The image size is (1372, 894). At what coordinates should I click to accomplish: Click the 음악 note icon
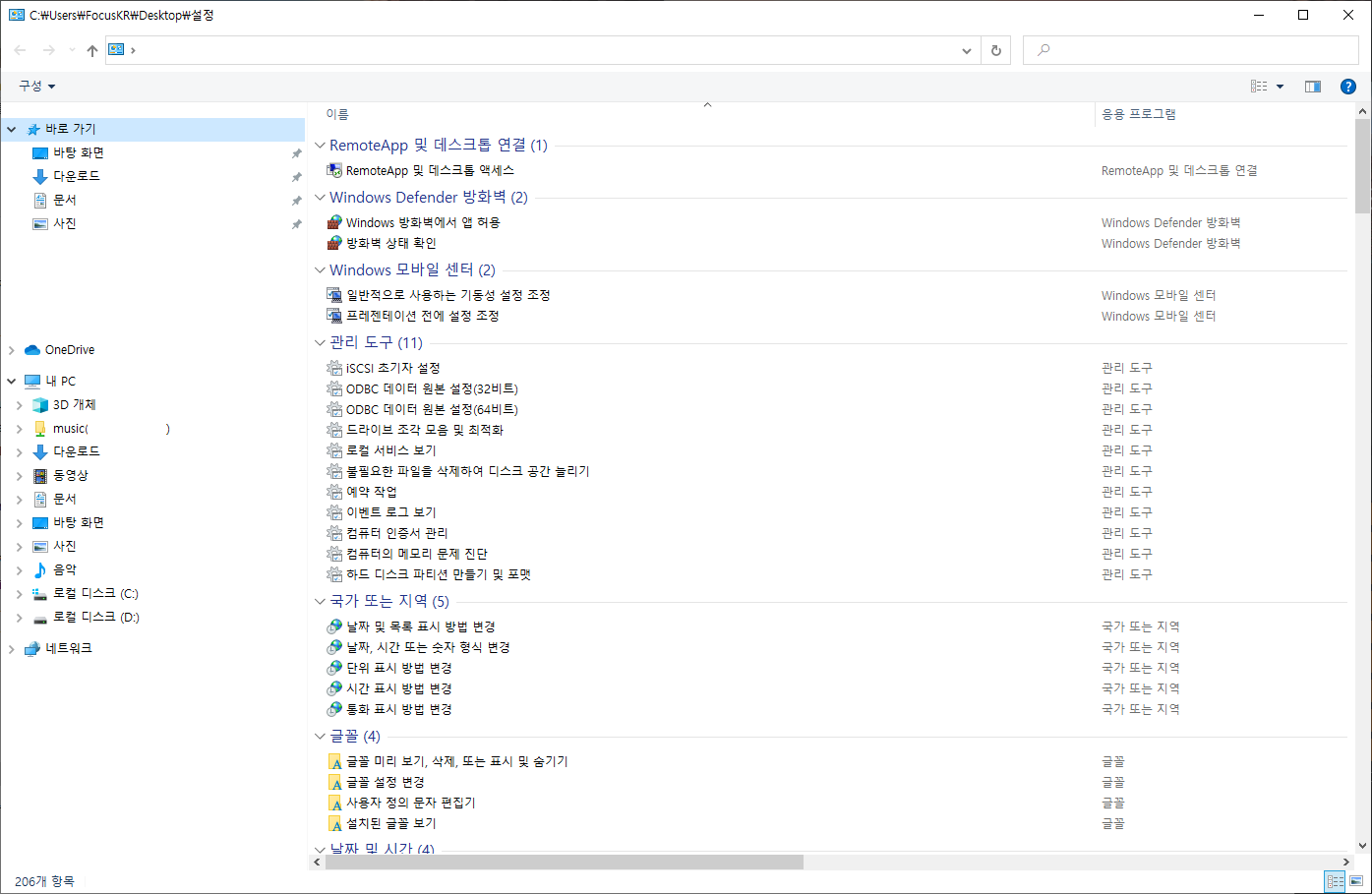(x=40, y=570)
